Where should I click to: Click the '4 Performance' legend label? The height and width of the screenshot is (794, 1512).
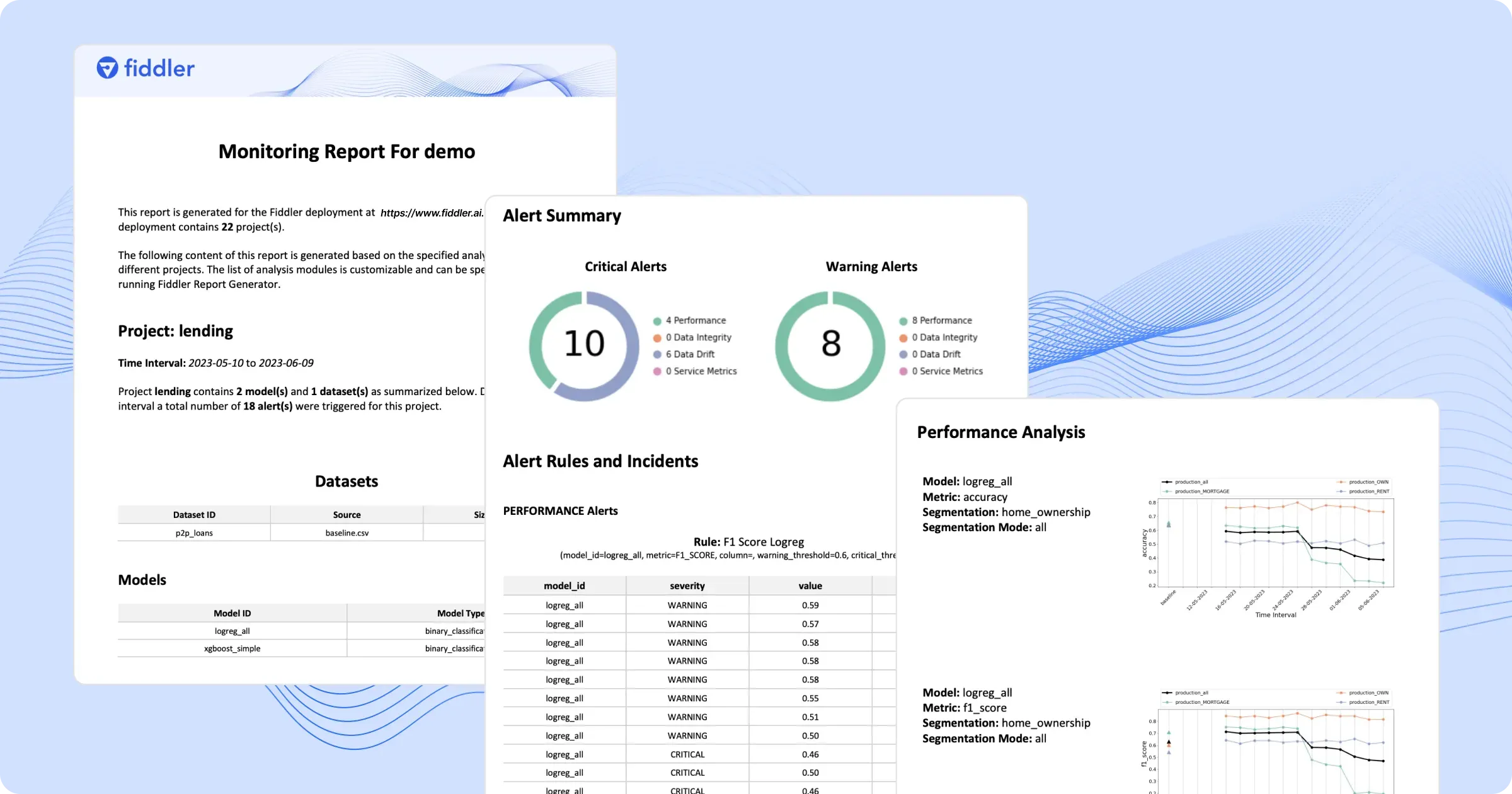[x=696, y=320]
